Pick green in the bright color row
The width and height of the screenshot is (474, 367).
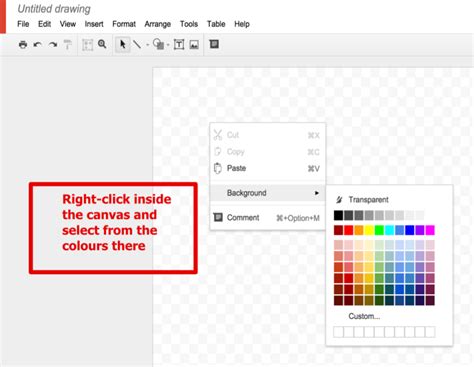(x=379, y=230)
